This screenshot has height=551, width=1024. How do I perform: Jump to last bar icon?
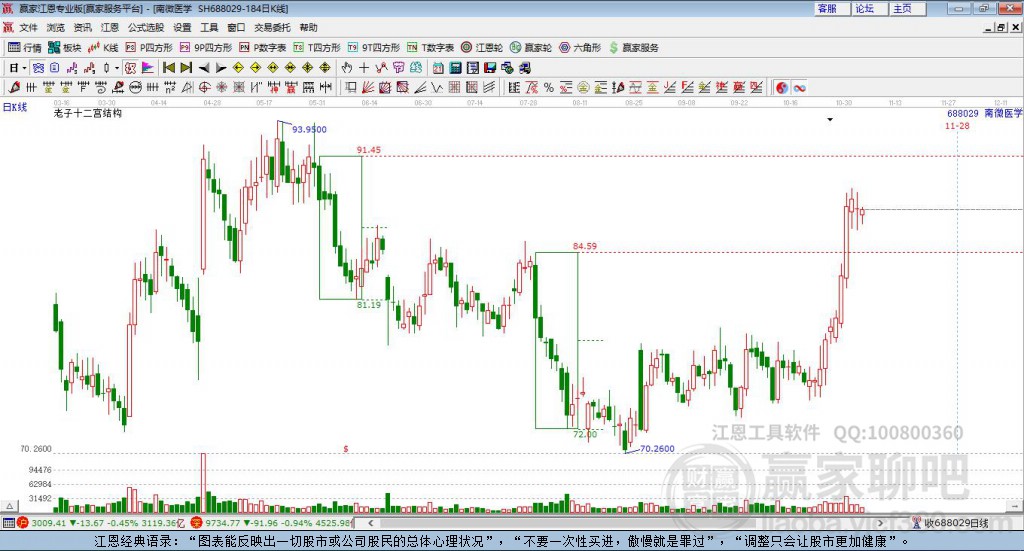pos(186,68)
